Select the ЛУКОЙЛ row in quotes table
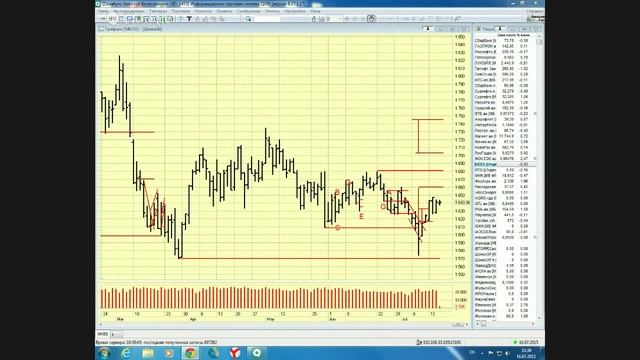 pos(505,63)
